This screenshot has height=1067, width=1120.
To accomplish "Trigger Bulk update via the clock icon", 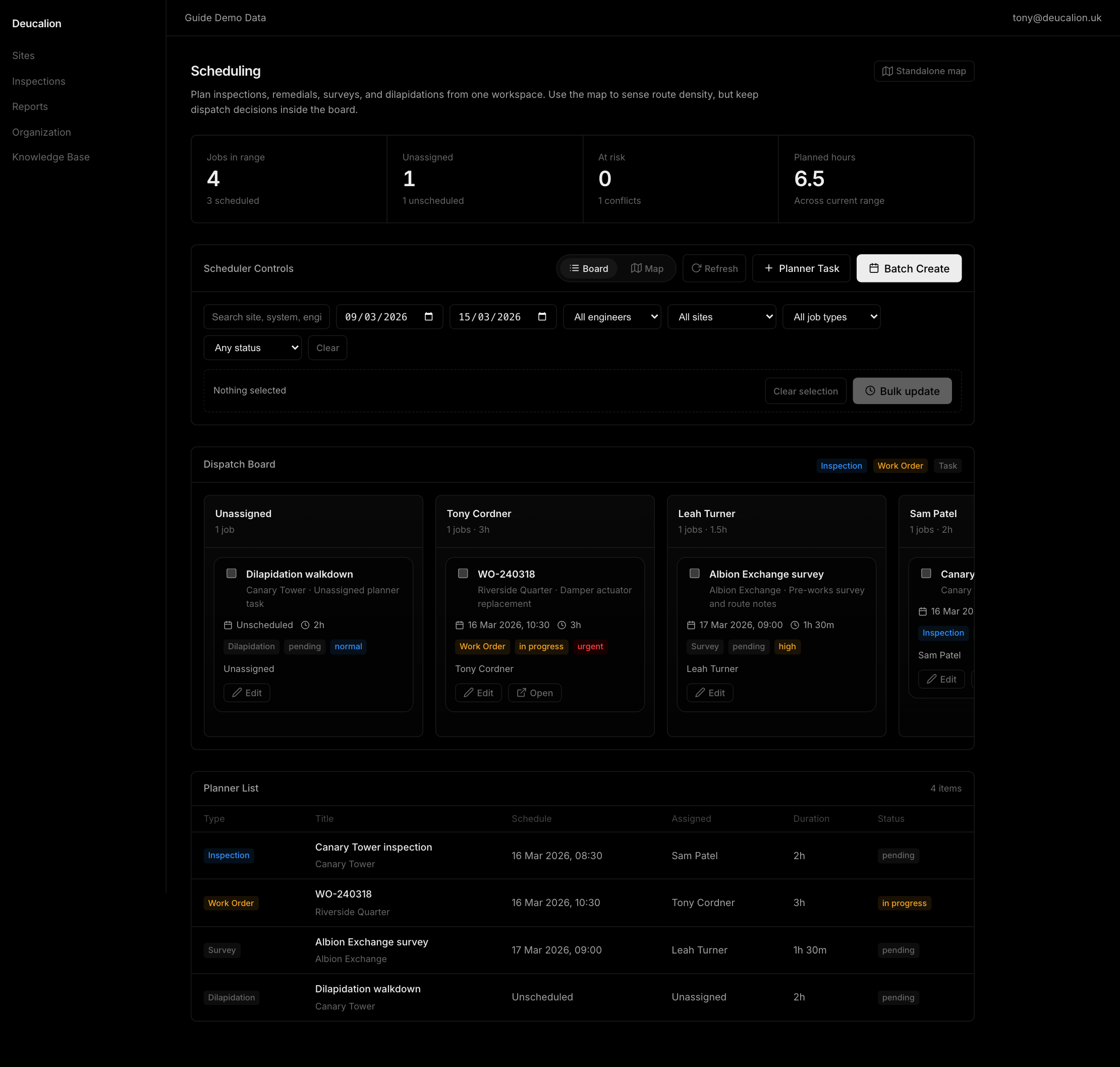I will click(x=869, y=391).
